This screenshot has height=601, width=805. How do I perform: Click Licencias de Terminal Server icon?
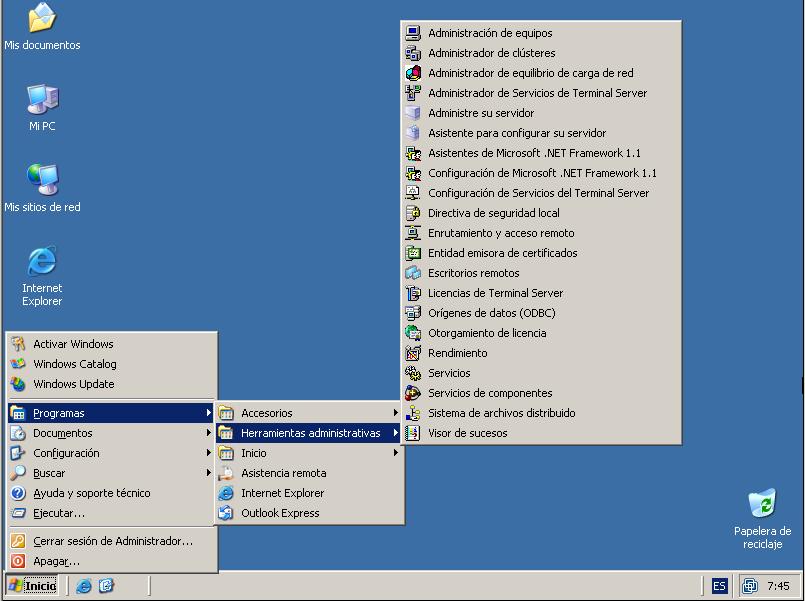[413, 293]
